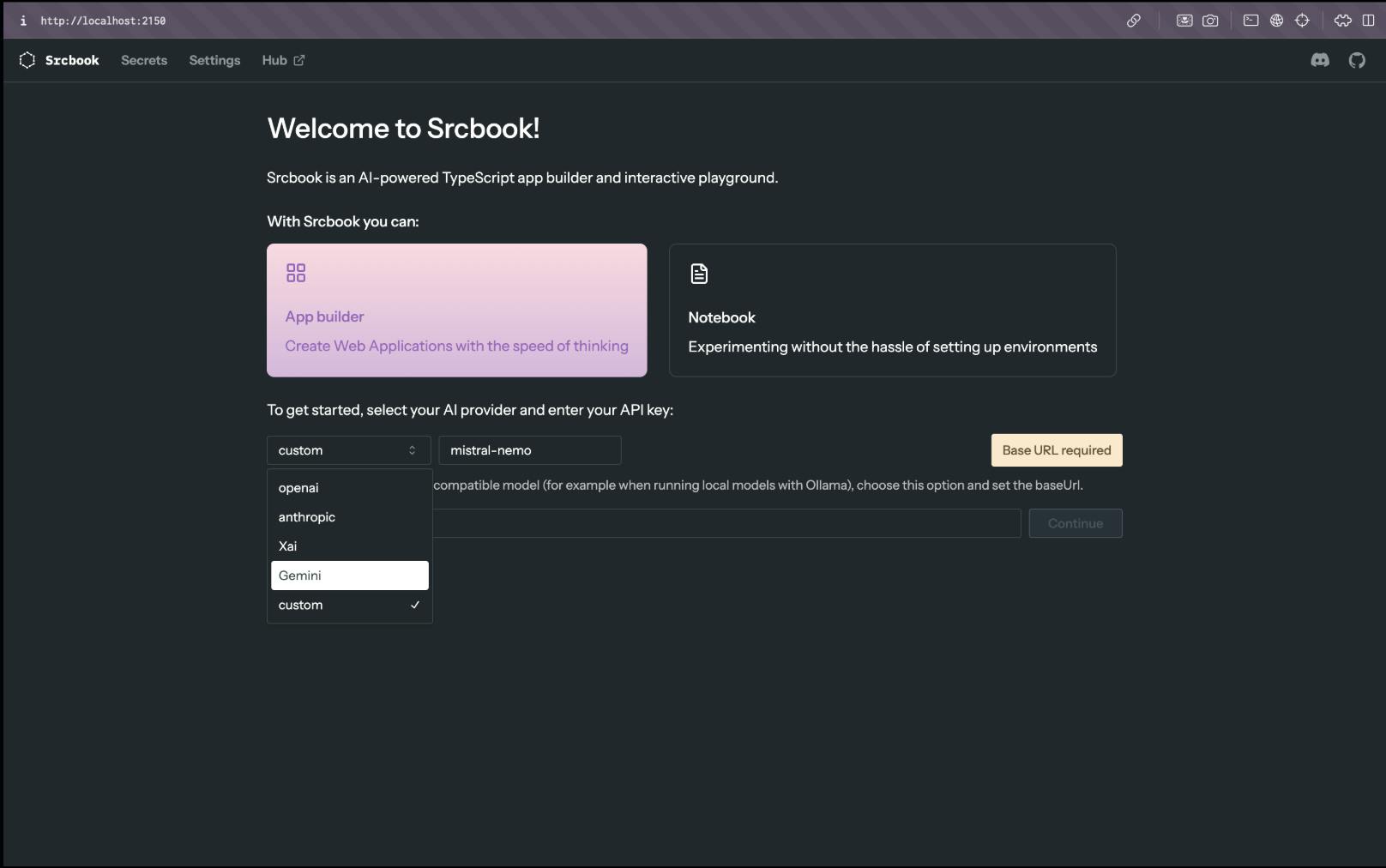Choose anthropic from provider list
This screenshot has height=868, width=1386.
(350, 517)
